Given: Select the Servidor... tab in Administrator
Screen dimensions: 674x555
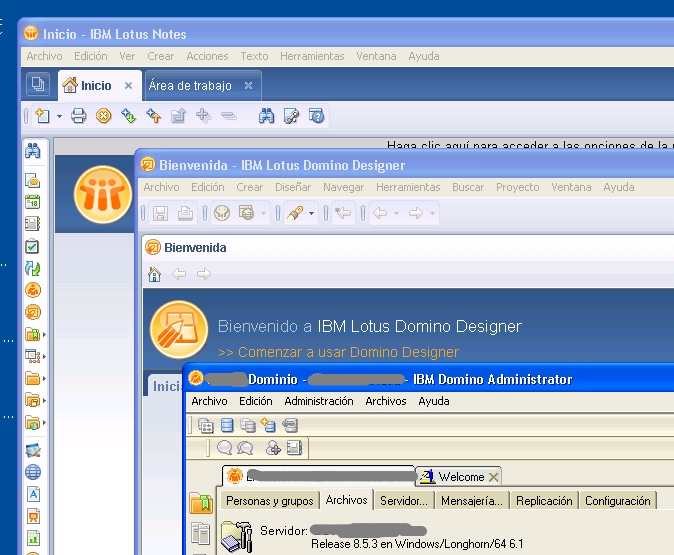Looking at the screenshot, I should pos(404,501).
